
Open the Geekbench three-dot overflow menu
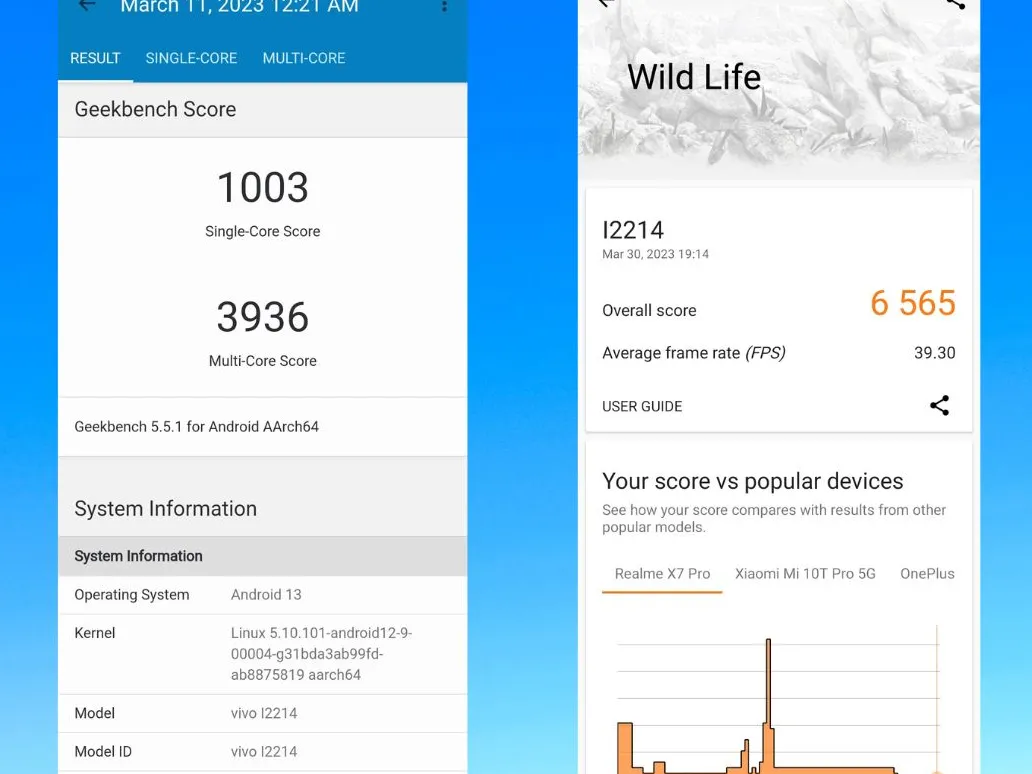tap(444, 7)
